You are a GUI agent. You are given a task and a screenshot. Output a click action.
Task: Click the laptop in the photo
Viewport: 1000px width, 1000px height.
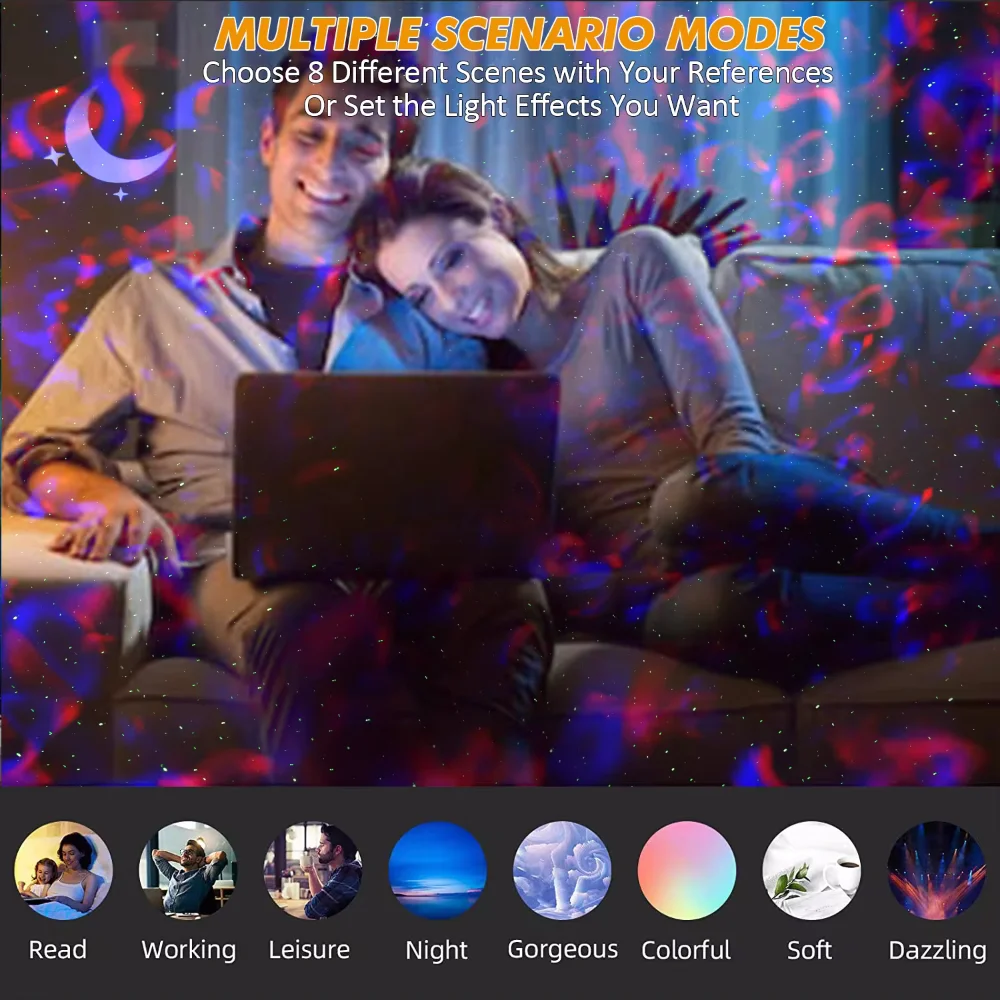click(x=397, y=475)
